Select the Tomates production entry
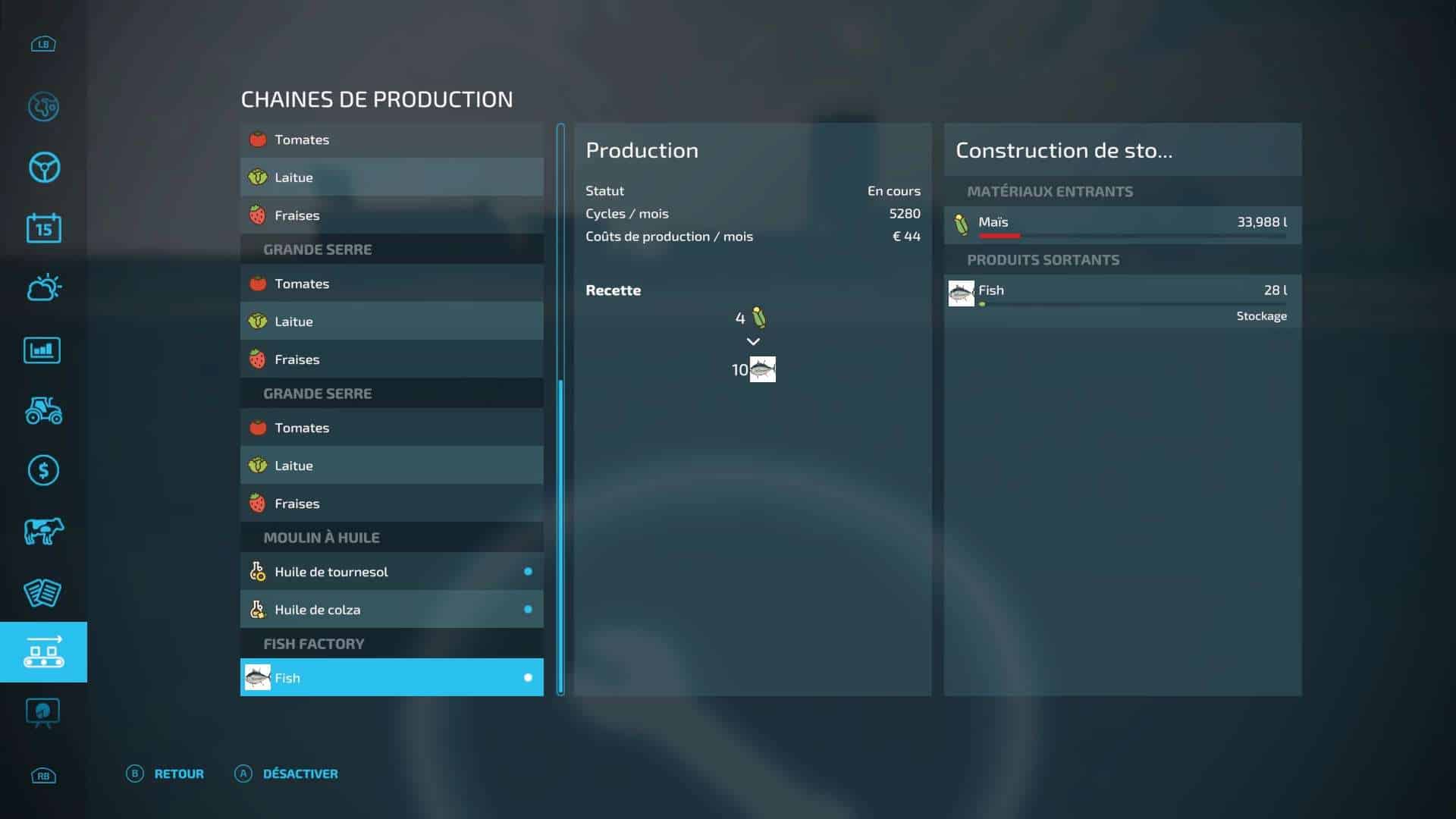1456x819 pixels. point(391,140)
